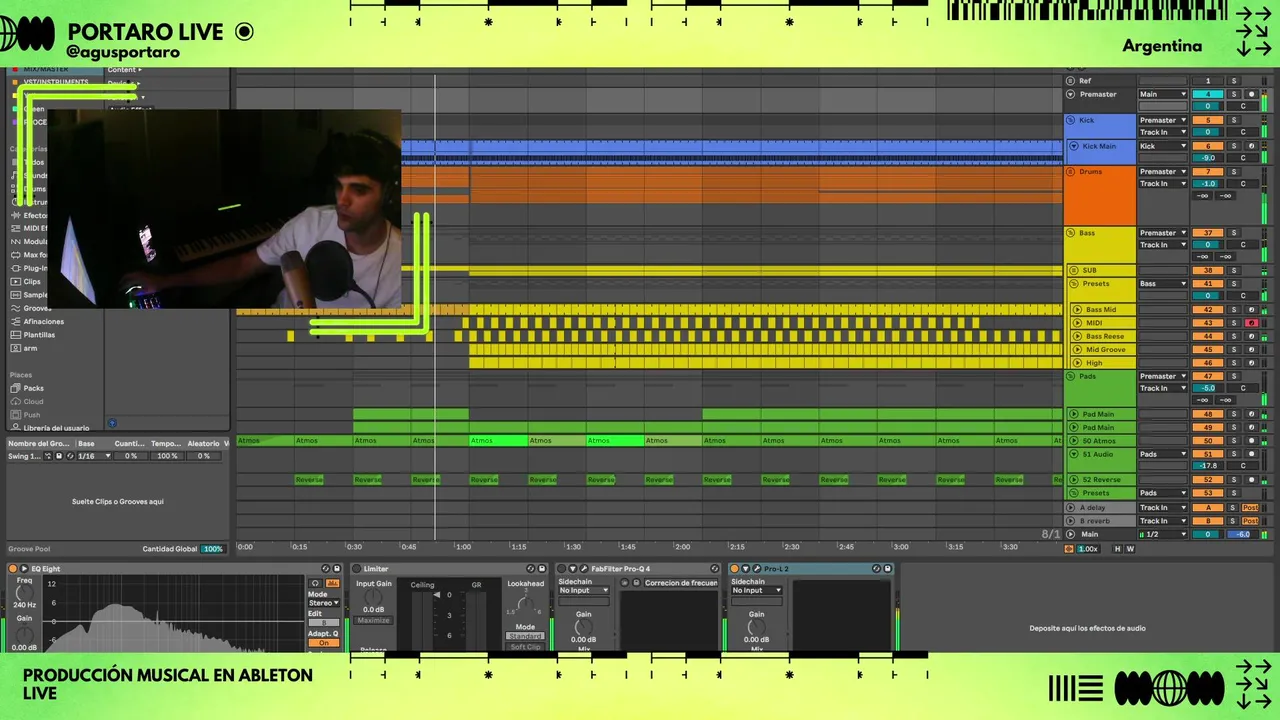Toggle A delay Post send button

point(1250,507)
